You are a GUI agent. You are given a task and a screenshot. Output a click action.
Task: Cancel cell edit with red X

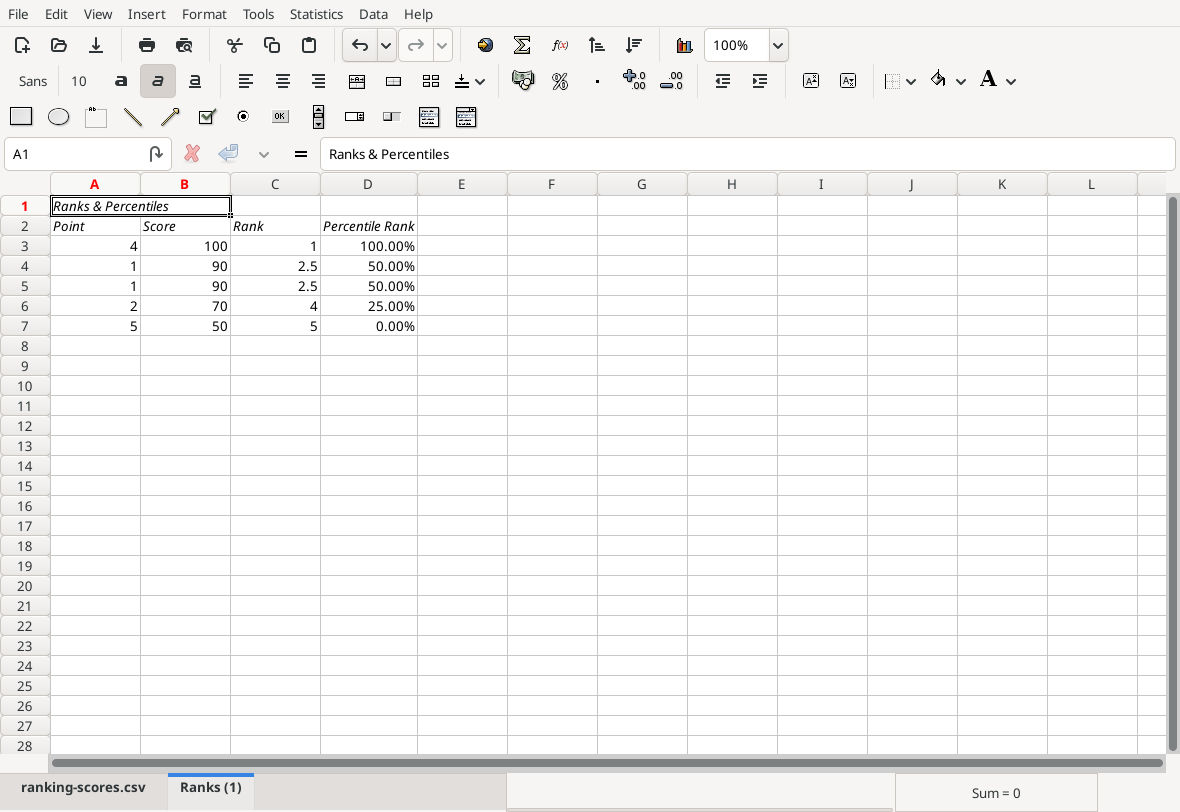point(192,154)
